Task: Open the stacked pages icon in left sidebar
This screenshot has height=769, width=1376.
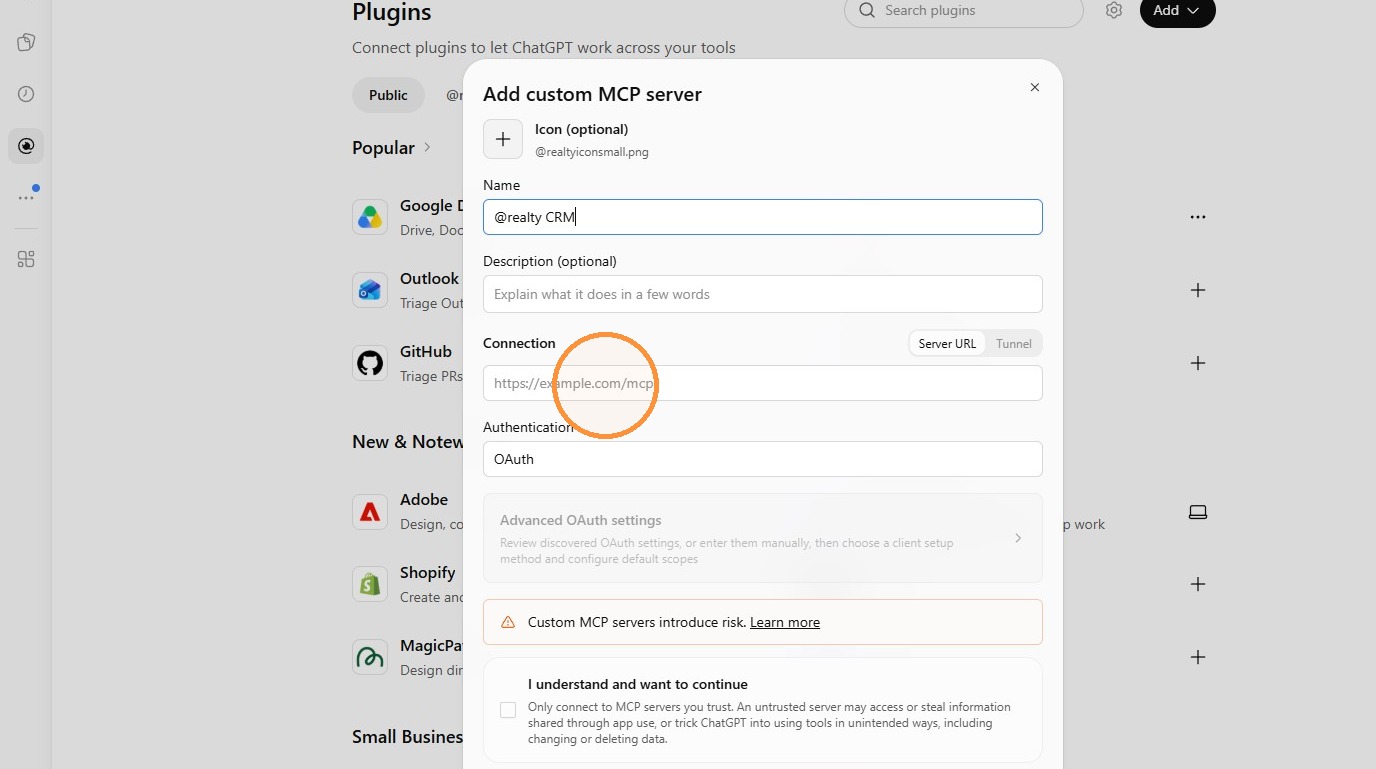Action: click(x=26, y=42)
